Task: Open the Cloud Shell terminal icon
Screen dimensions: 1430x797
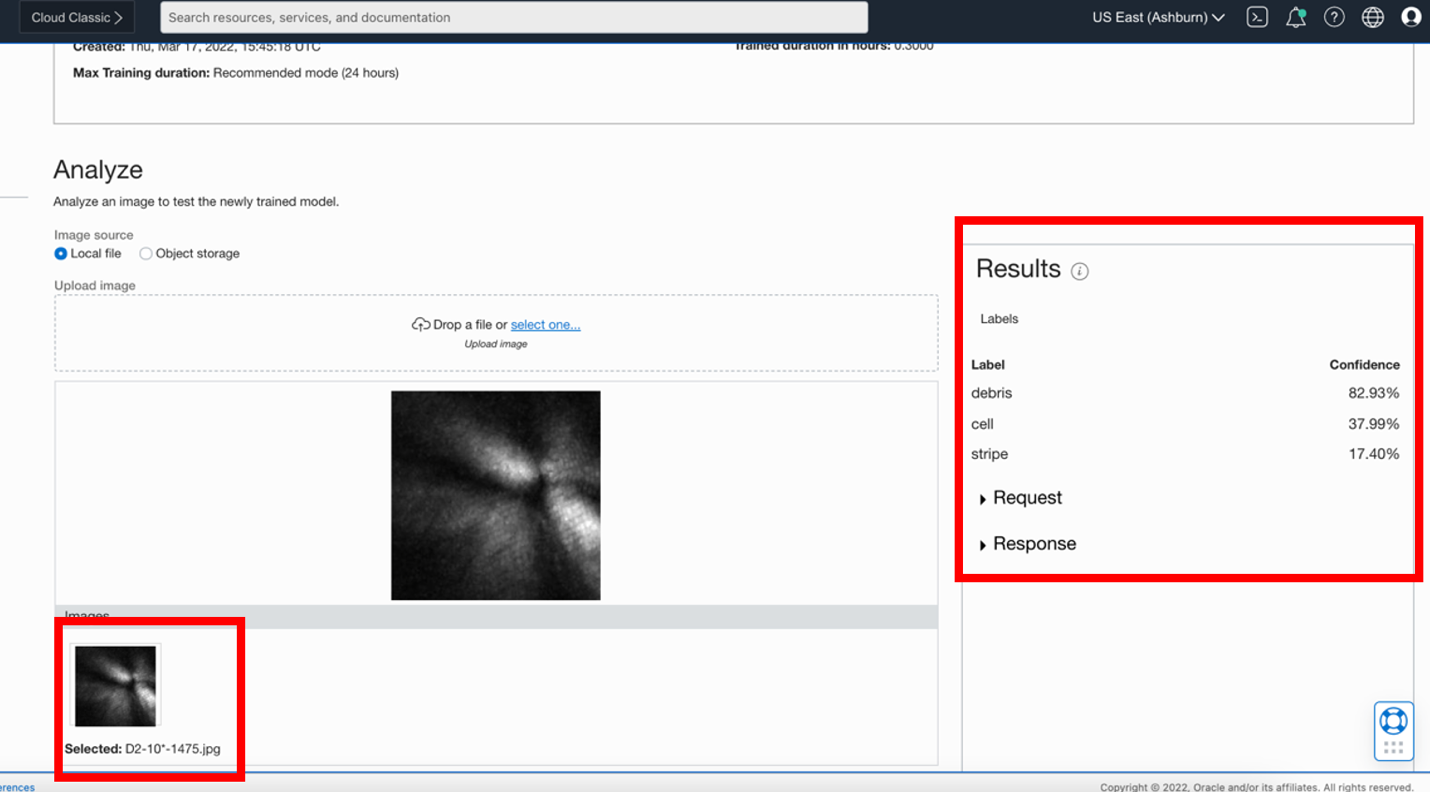Action: 1257,17
